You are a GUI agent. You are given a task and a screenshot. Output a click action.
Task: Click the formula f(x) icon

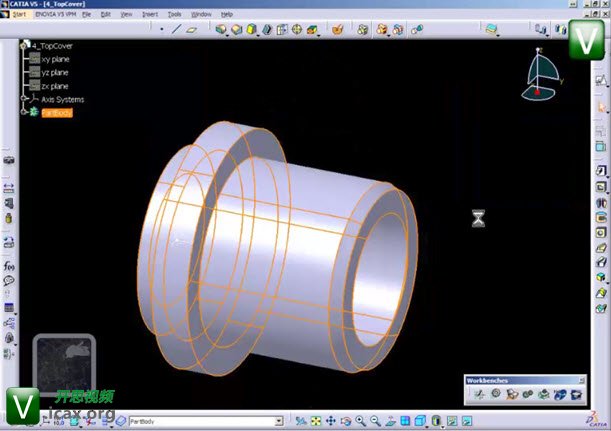(x=9, y=267)
